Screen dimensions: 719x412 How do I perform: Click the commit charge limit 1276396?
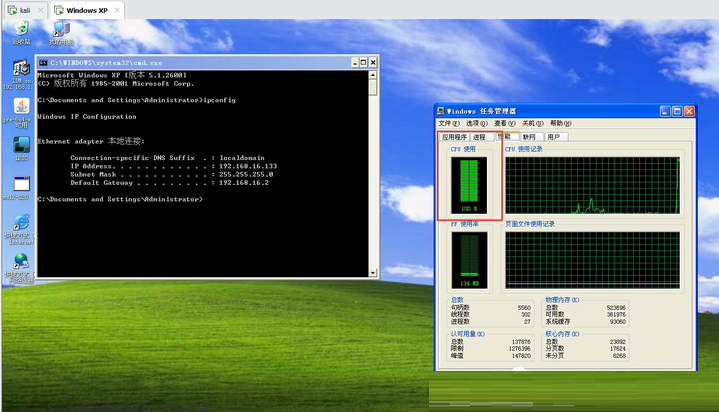tap(520, 349)
